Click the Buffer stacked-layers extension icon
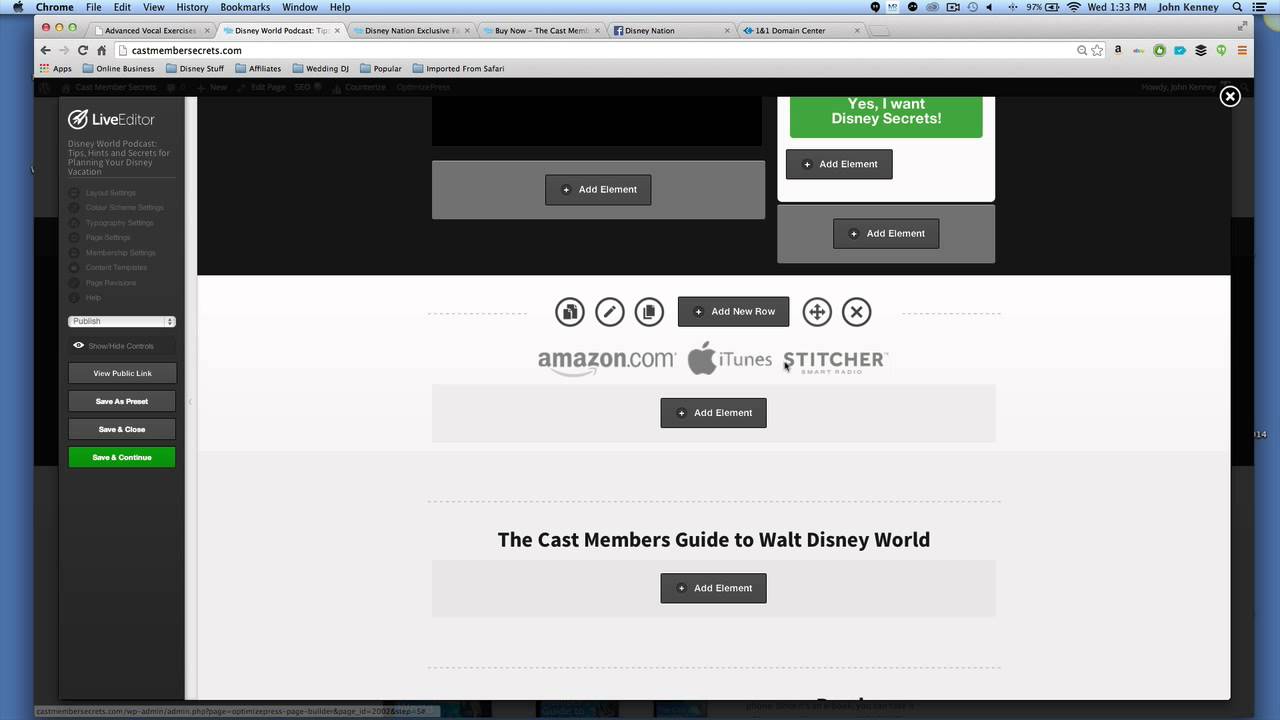Image resolution: width=1280 pixels, height=720 pixels. point(1201,50)
